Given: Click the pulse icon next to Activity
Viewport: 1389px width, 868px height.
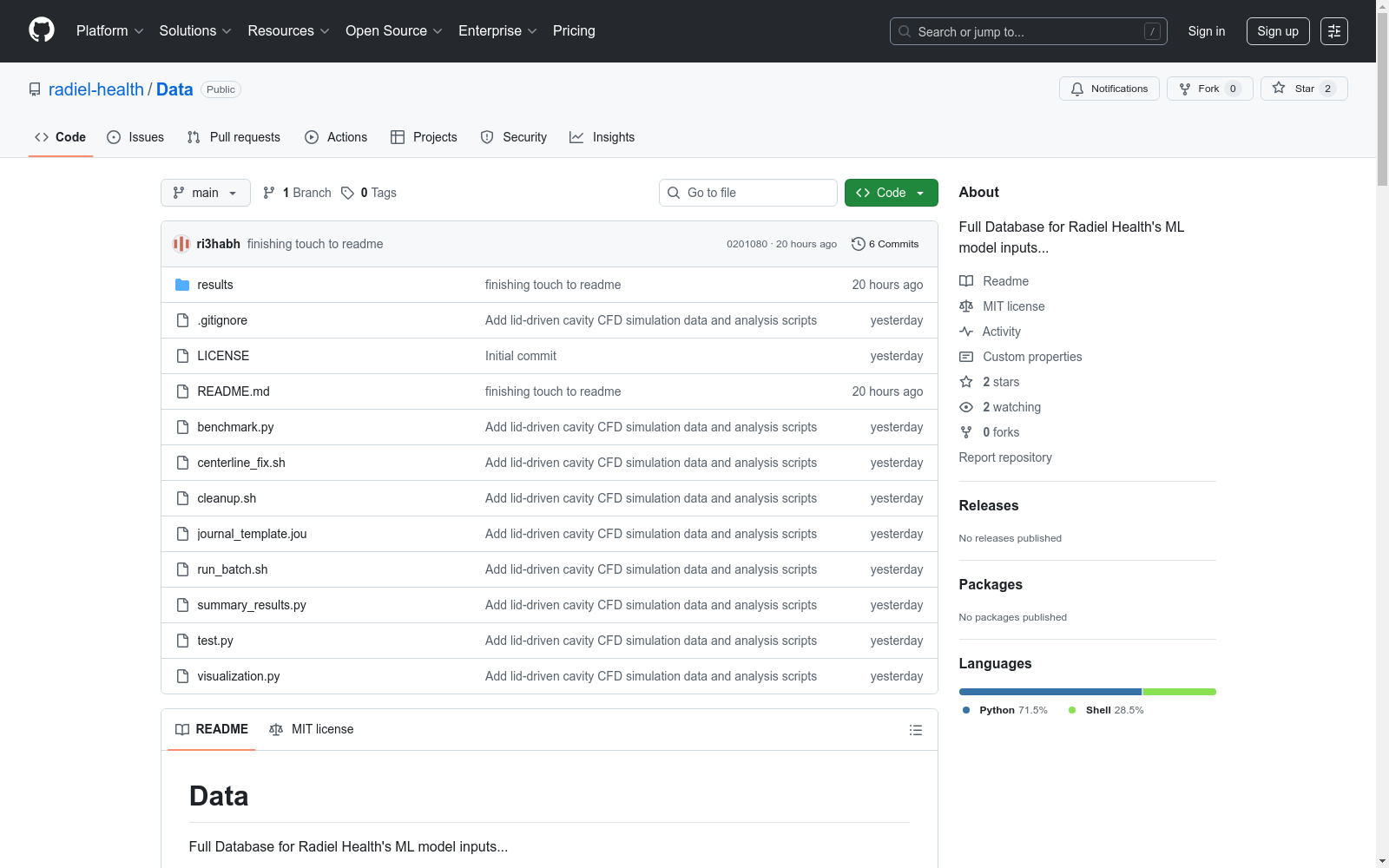Looking at the screenshot, I should coord(966,332).
